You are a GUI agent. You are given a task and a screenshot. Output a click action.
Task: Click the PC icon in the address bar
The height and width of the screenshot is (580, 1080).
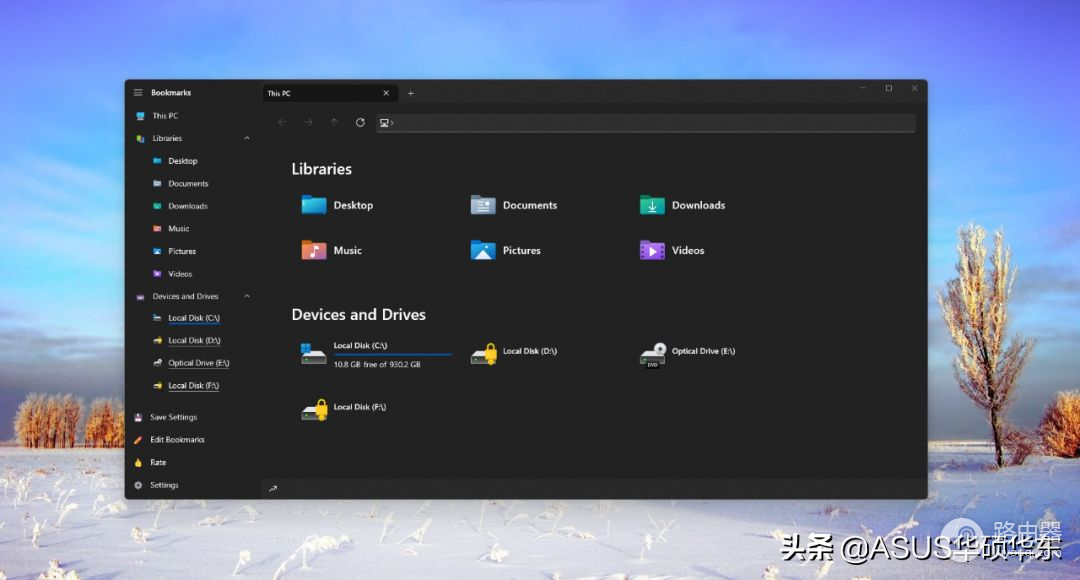click(x=384, y=123)
